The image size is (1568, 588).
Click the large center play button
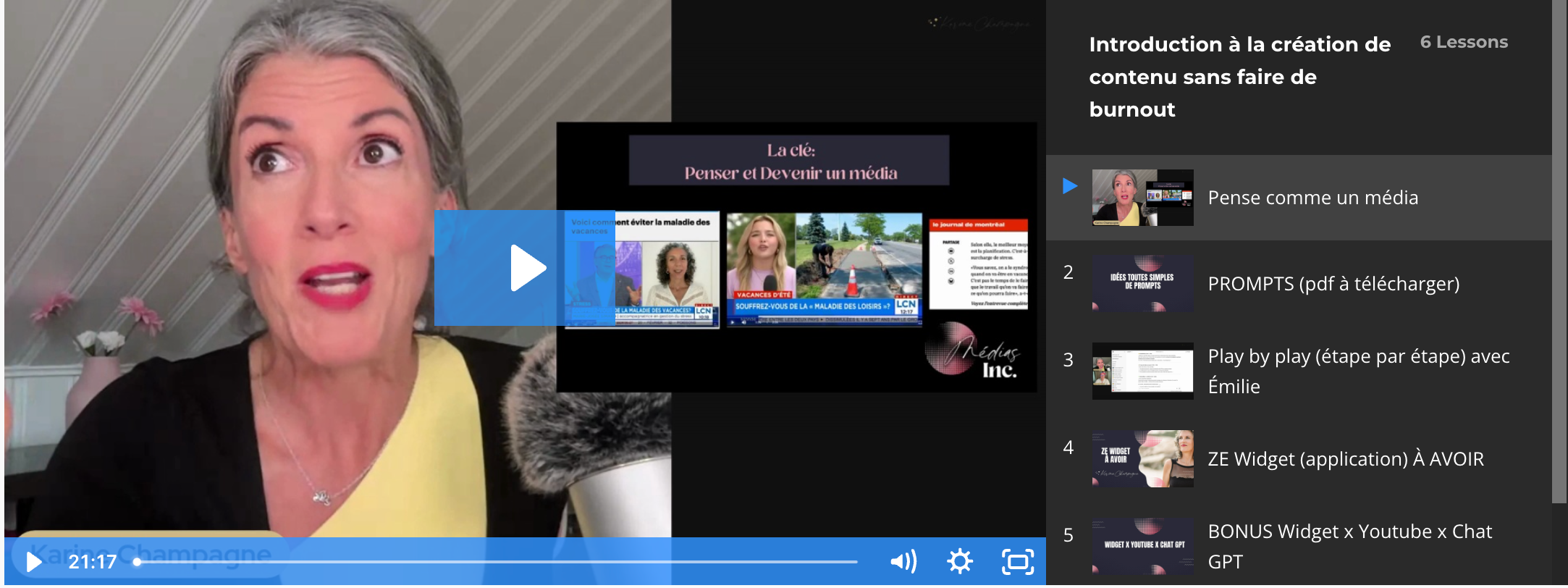point(525,267)
